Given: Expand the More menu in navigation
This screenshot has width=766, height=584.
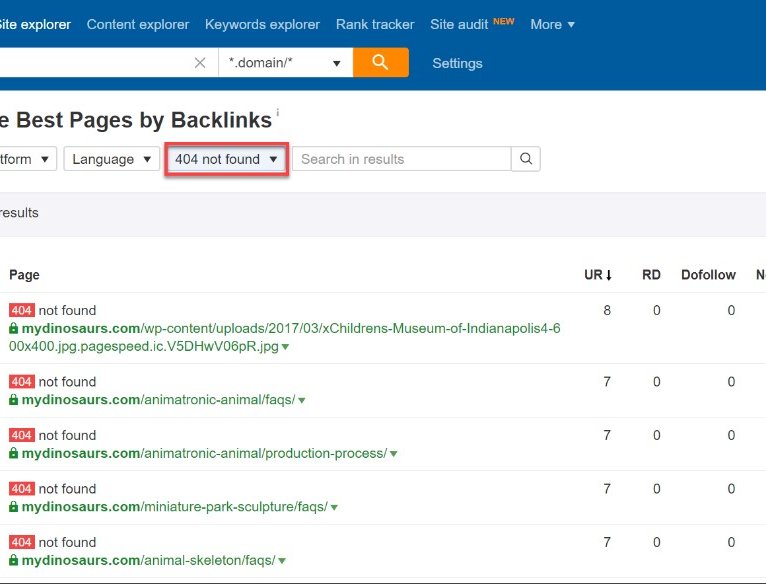Looking at the screenshot, I should click(x=552, y=24).
